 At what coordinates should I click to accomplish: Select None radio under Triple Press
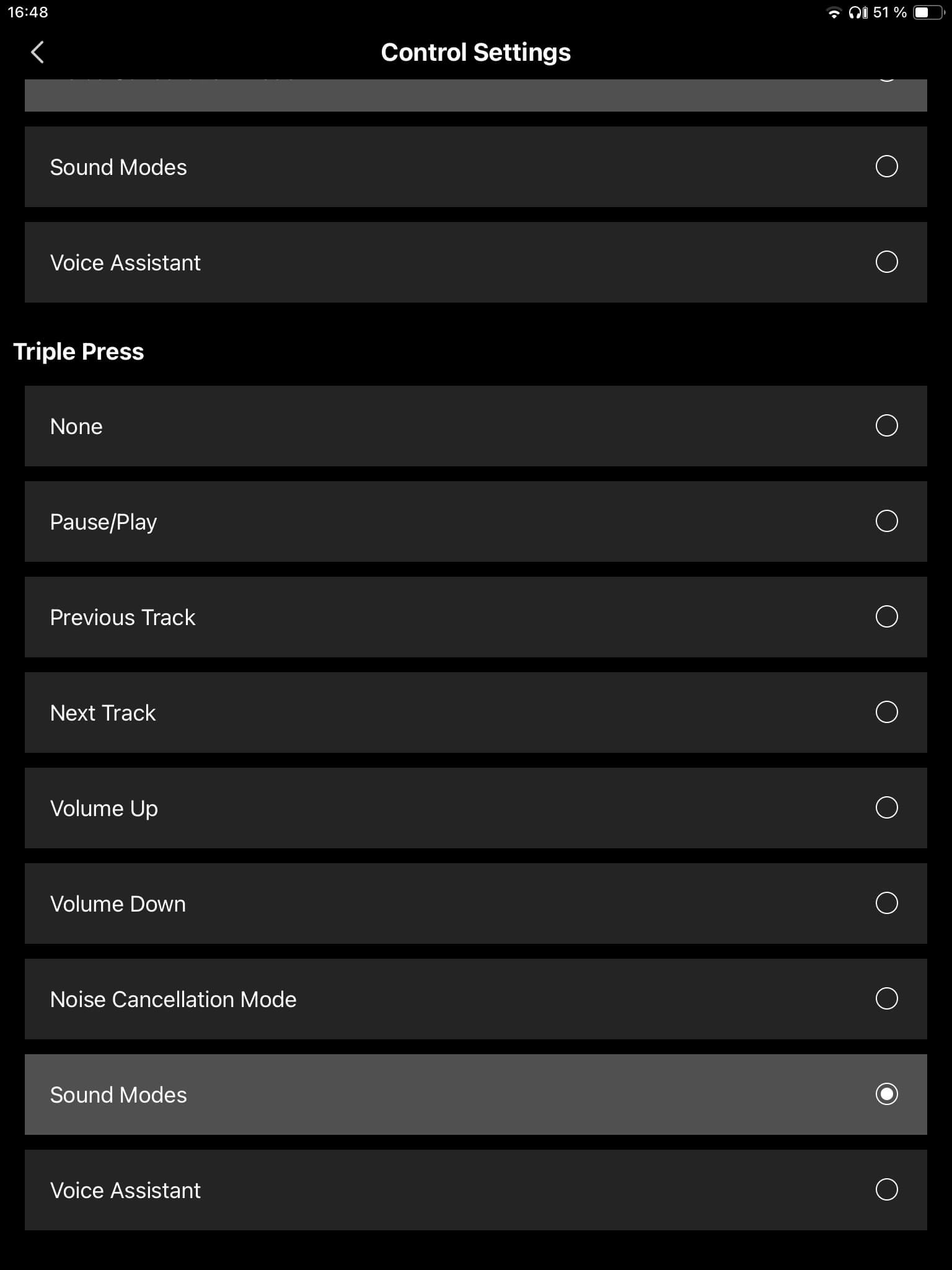pos(886,426)
